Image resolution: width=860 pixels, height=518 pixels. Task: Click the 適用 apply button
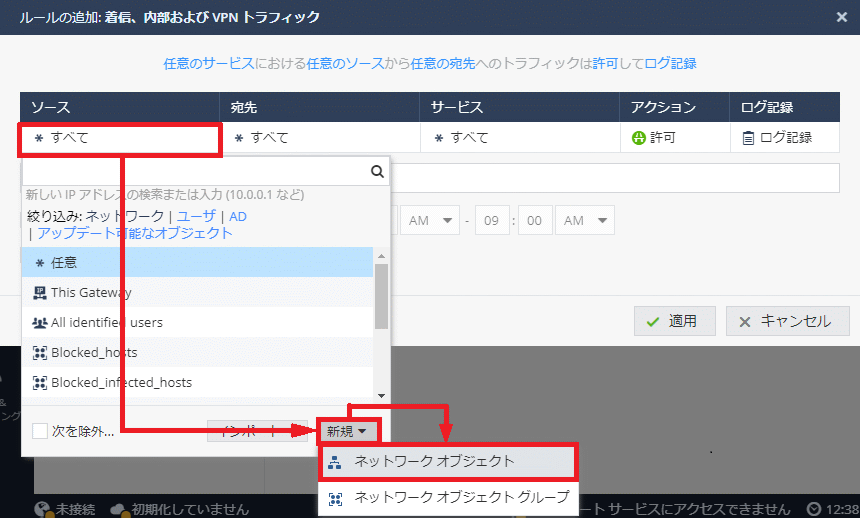coord(673,321)
